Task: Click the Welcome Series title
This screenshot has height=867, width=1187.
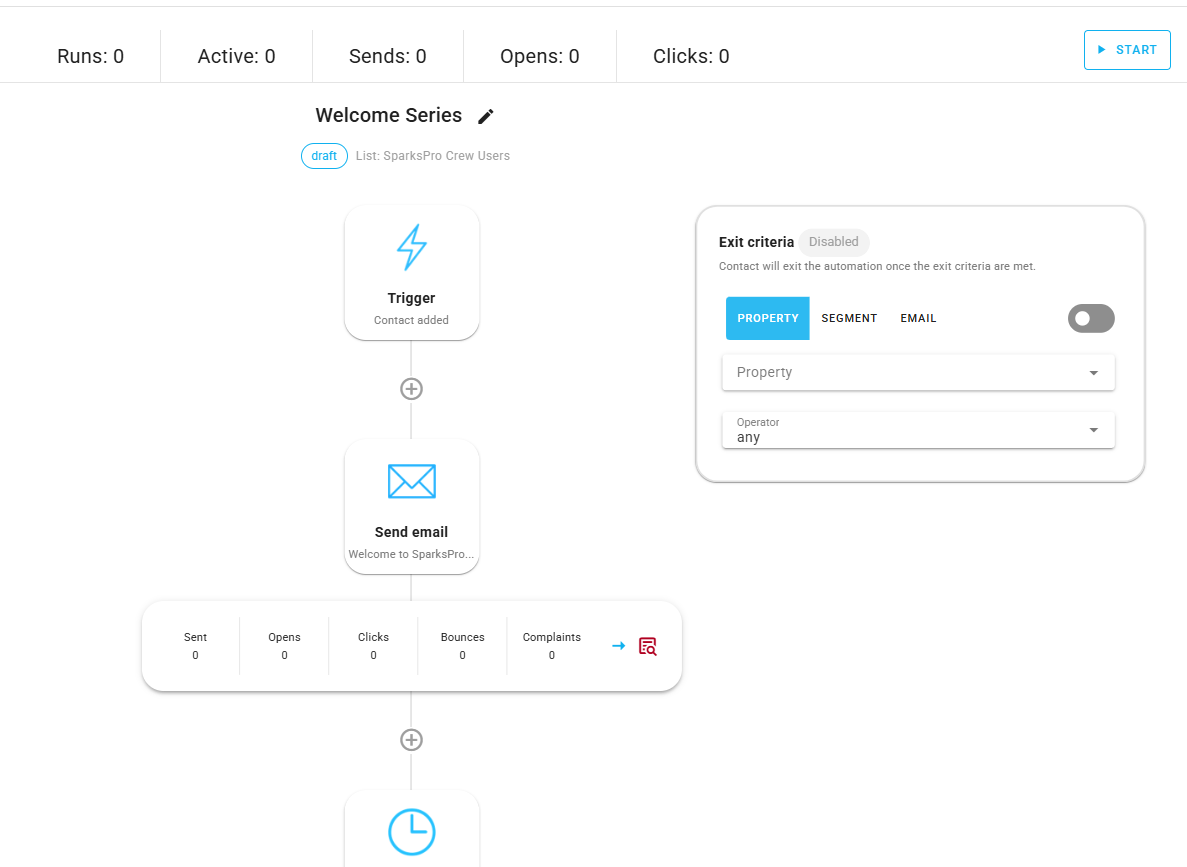Action: tap(388, 115)
